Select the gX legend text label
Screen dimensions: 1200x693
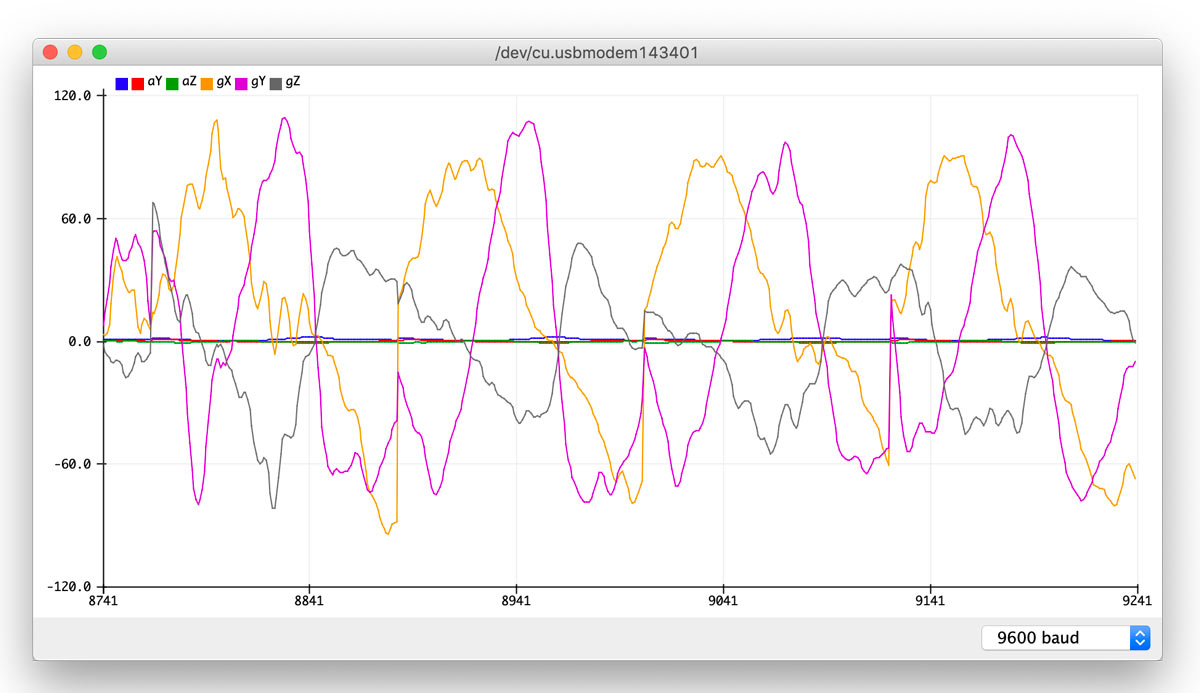(224, 83)
